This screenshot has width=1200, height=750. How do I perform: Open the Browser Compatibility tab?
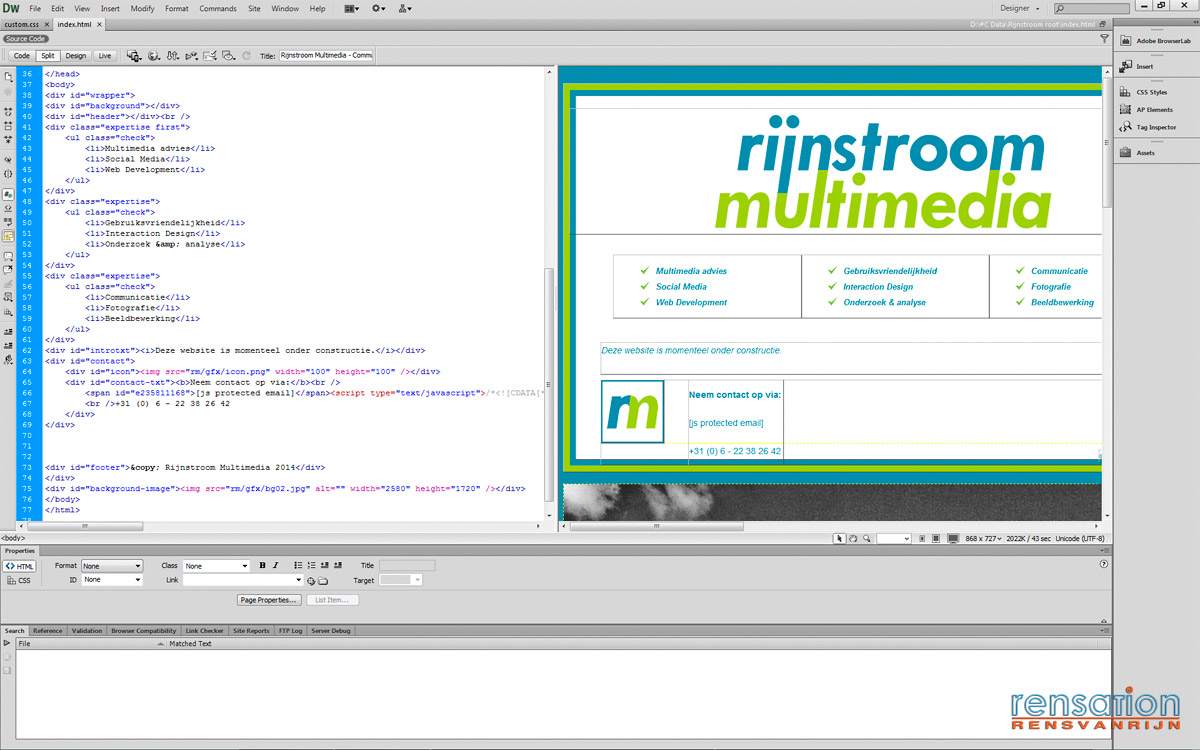[143, 631]
